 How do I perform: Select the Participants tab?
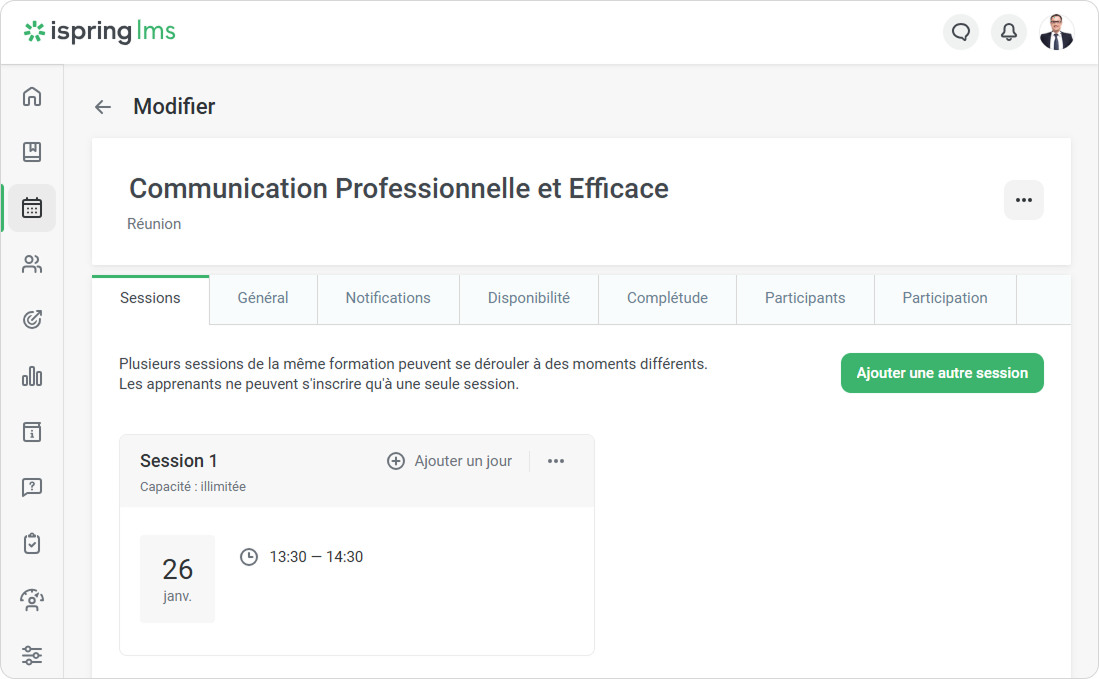(x=805, y=298)
